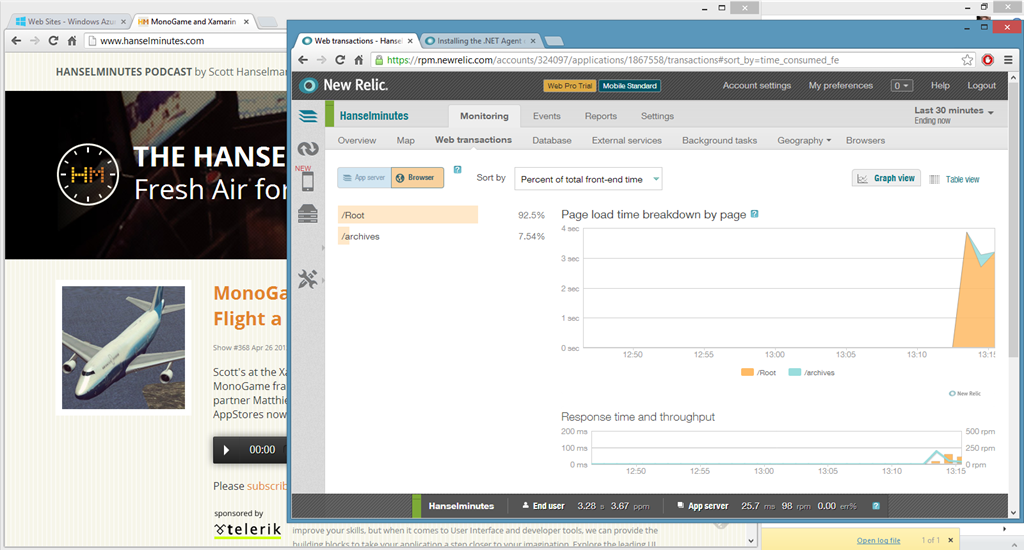Viewport: 1024px width, 550px height.
Task: Select the Monitoring tab
Action: [484, 116]
